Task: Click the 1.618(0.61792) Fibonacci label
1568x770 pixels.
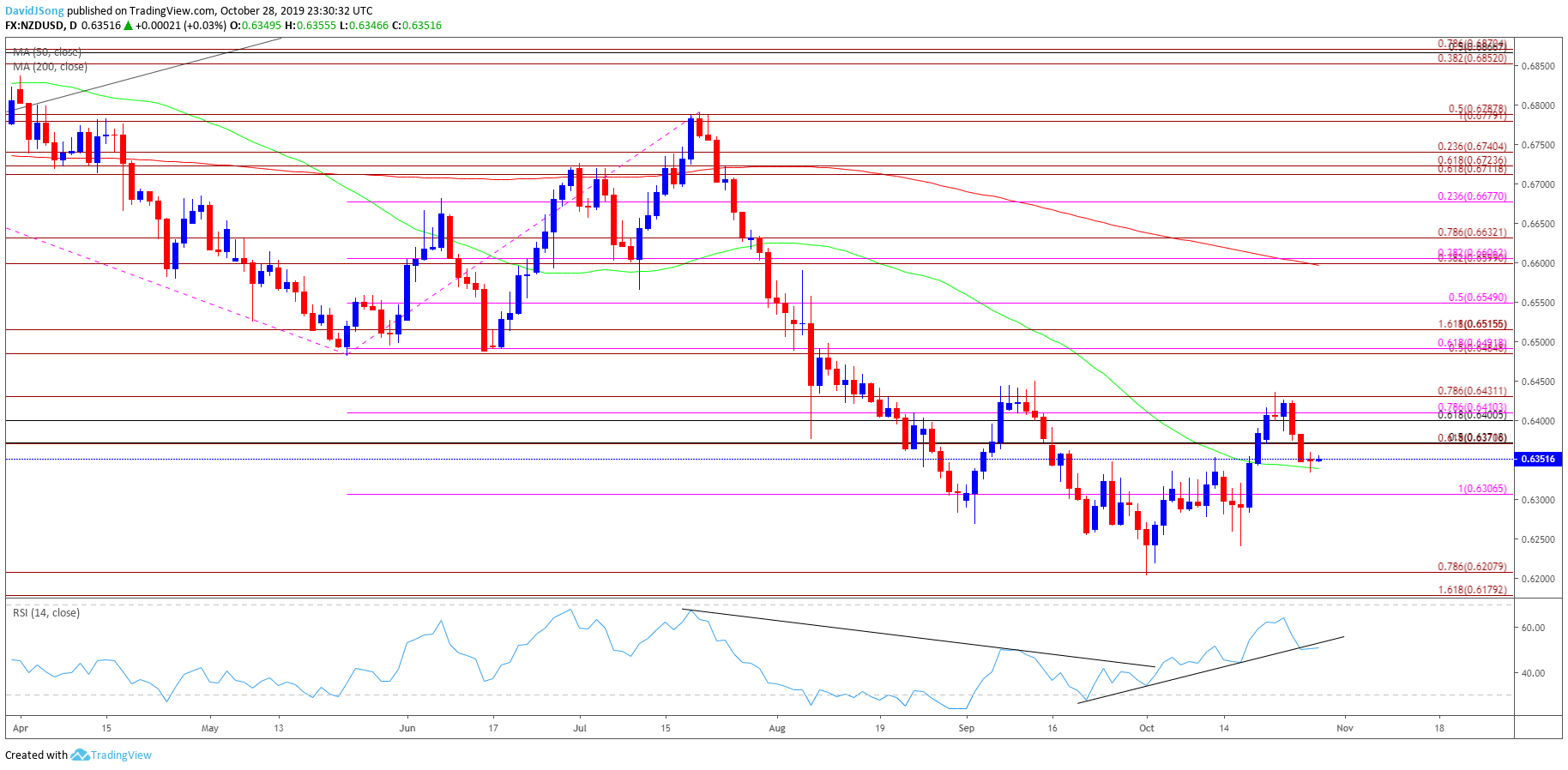Action: click(1472, 590)
